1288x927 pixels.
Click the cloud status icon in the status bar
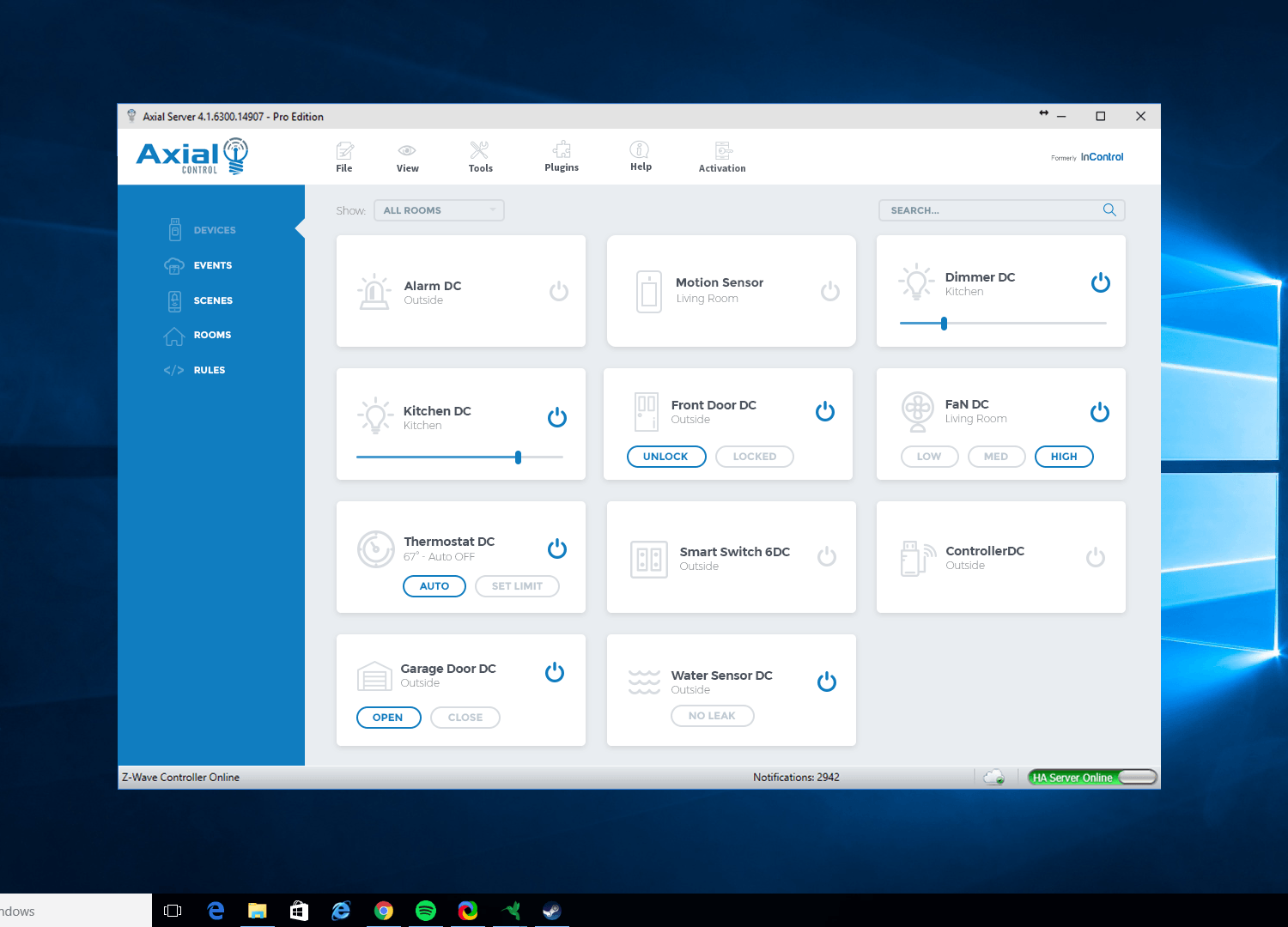coord(994,777)
